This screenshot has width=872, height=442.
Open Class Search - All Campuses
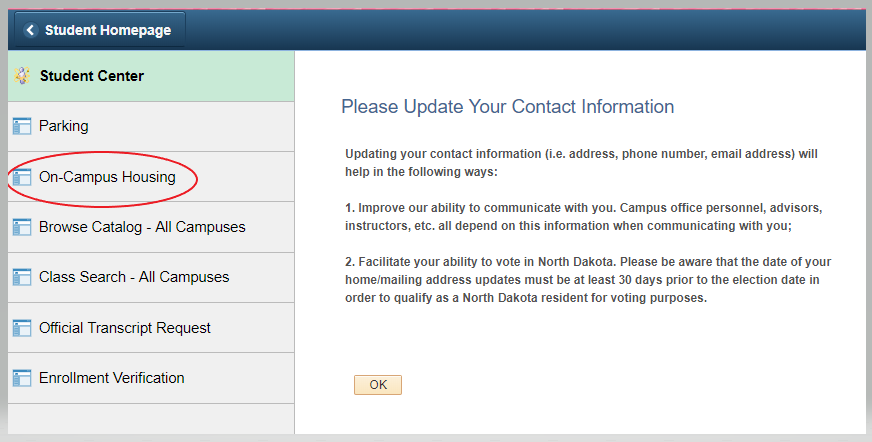point(134,277)
